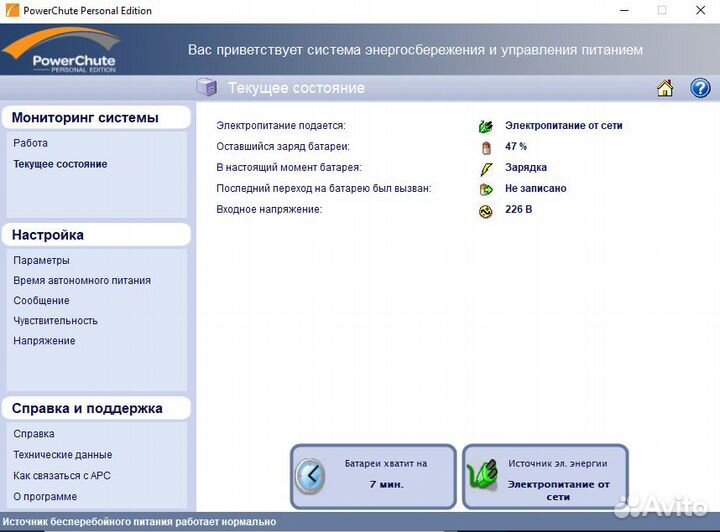Click the Текущее состояние page title
The width and height of the screenshot is (720, 532).
point(296,88)
